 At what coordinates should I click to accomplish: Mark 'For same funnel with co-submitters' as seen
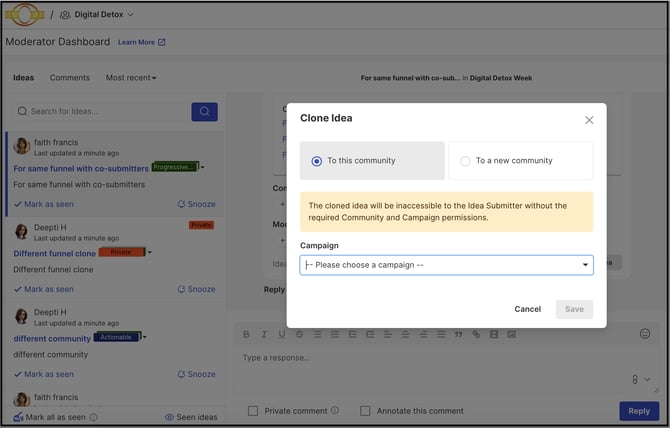pos(44,204)
